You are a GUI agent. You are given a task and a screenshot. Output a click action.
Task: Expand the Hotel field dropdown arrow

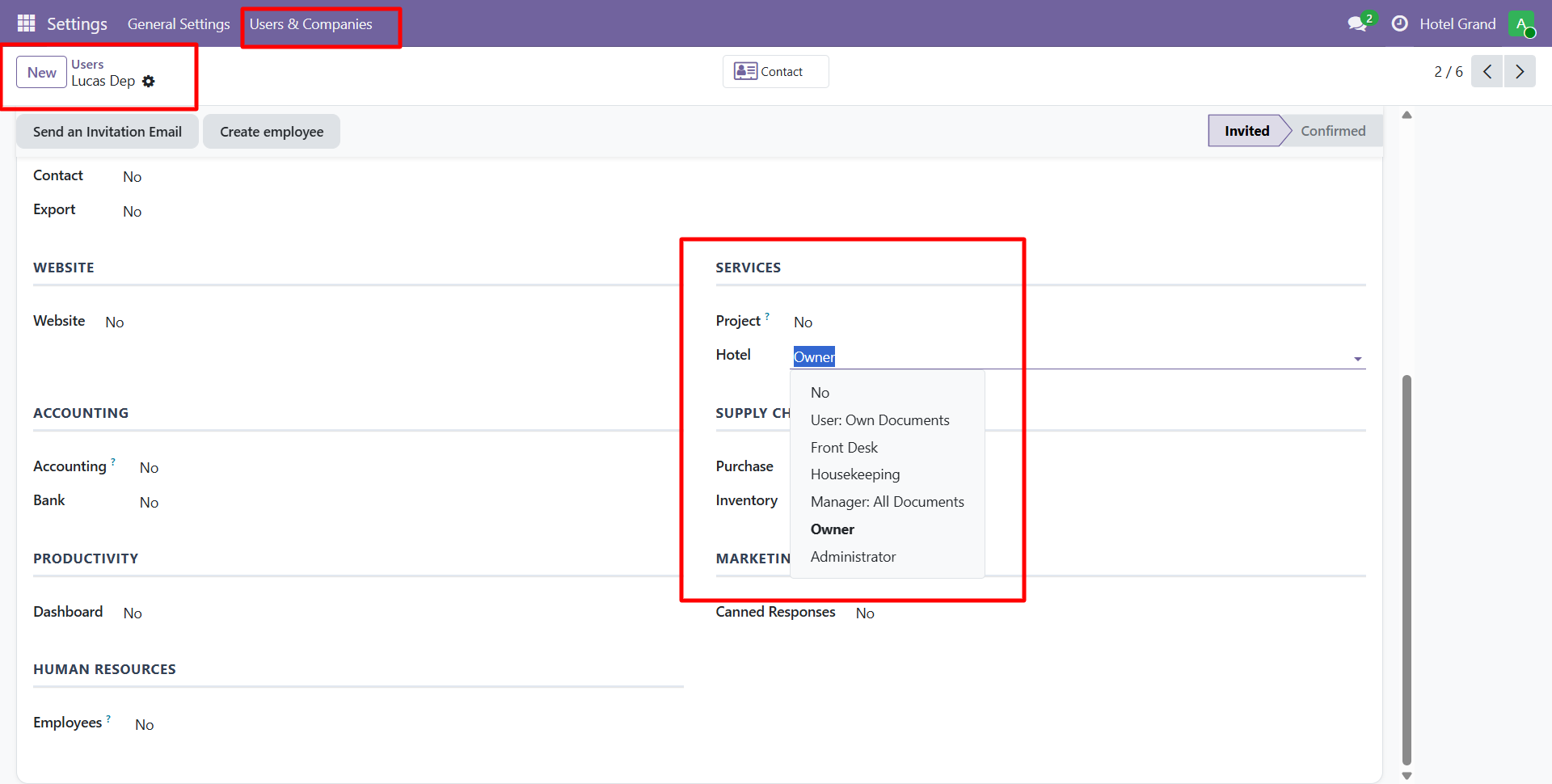1357,358
